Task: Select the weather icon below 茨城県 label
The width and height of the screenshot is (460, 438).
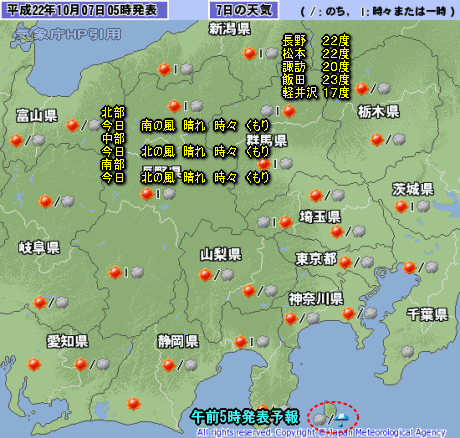Action: (412, 206)
